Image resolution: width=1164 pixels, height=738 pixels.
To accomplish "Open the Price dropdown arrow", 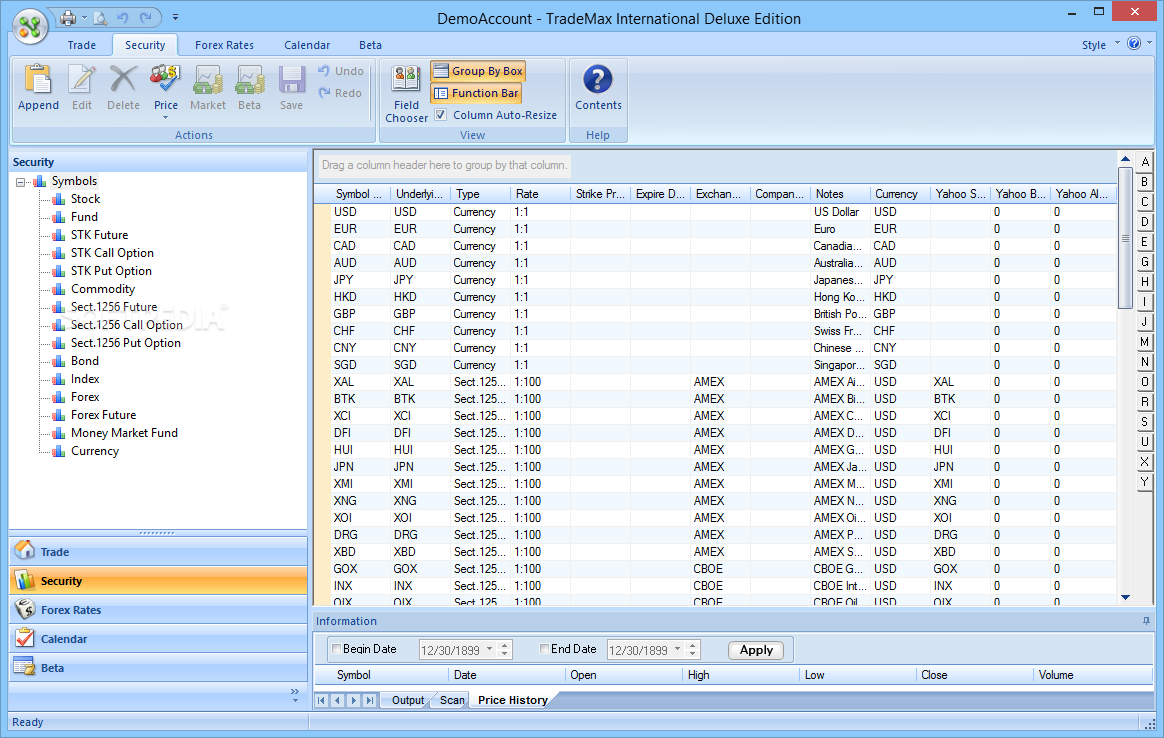I will coord(166,117).
